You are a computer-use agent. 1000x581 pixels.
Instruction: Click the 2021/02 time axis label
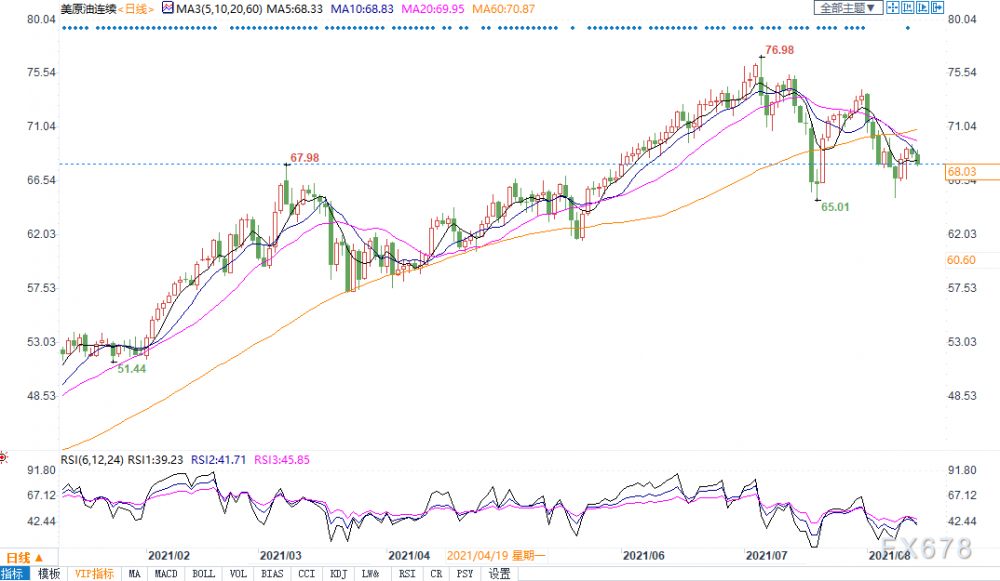coord(168,555)
